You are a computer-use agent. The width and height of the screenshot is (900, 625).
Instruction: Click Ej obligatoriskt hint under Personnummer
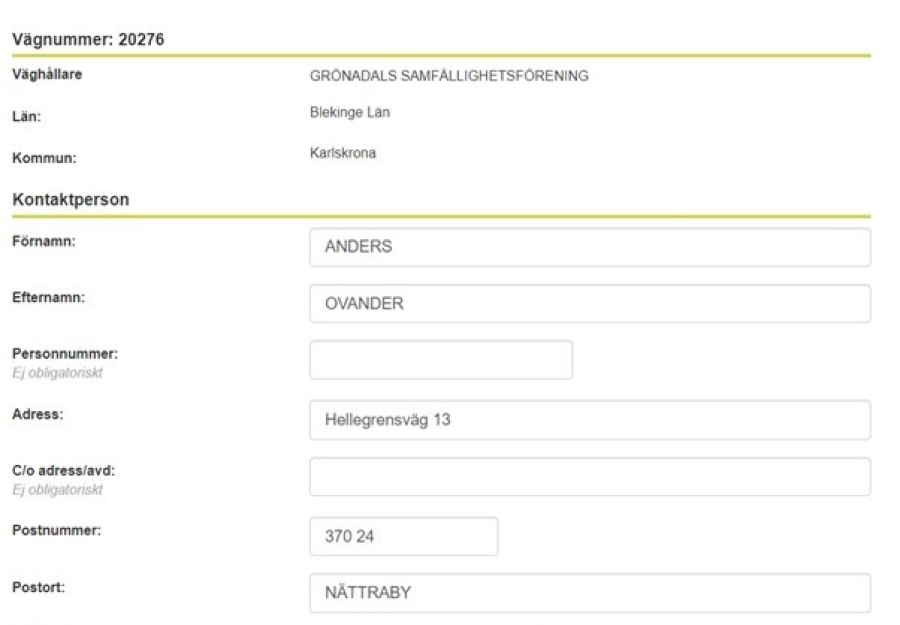point(57,373)
